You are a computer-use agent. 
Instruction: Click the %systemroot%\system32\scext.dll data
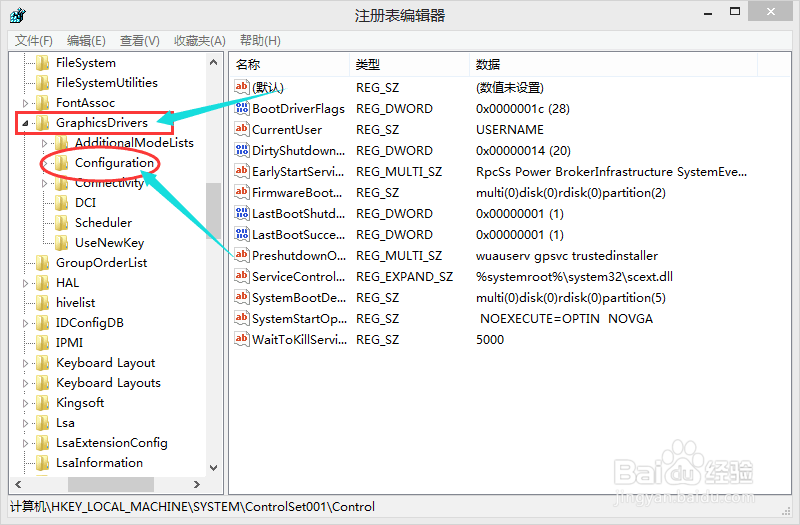click(574, 277)
